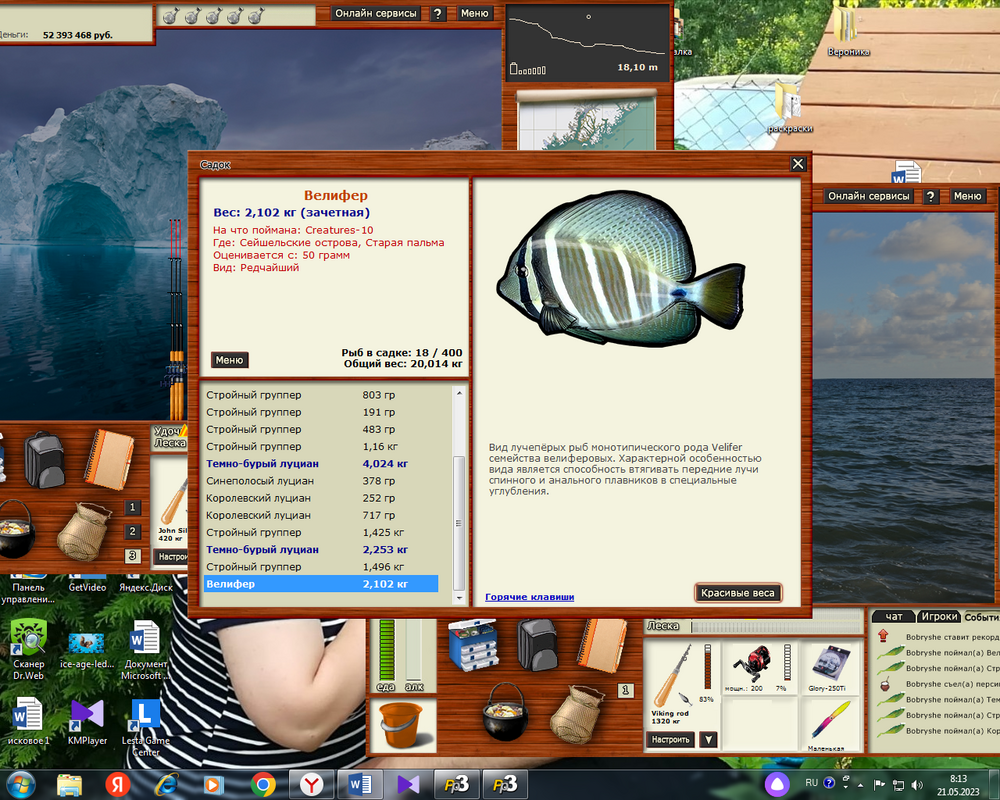Open Меню in the fish details panel
This screenshot has width=1000, height=800.
coord(229,360)
